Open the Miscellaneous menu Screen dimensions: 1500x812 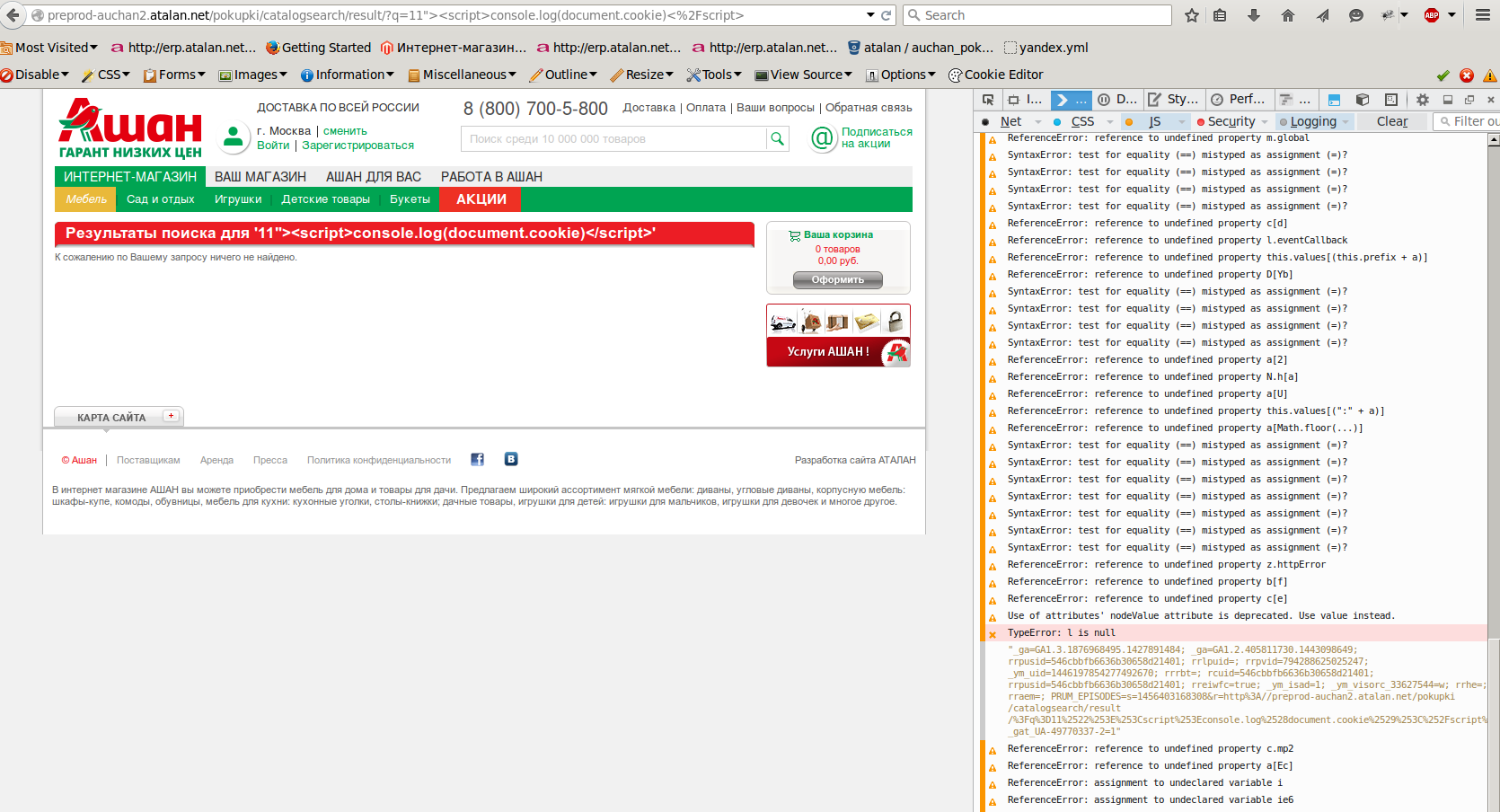coord(463,75)
